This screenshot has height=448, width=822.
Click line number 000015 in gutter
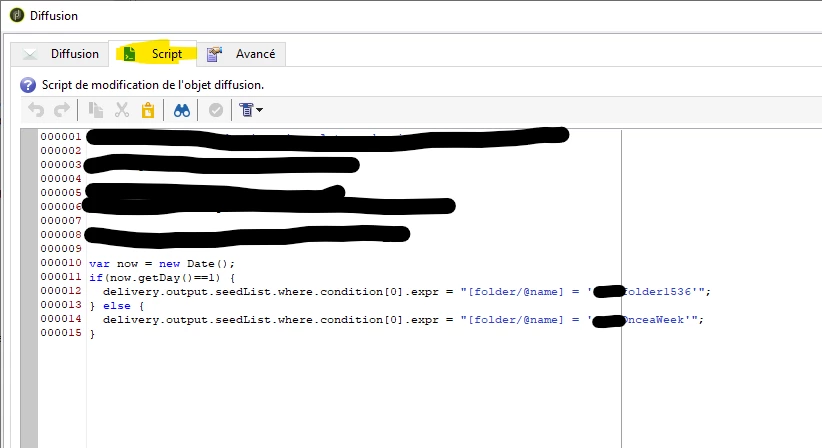(x=61, y=333)
